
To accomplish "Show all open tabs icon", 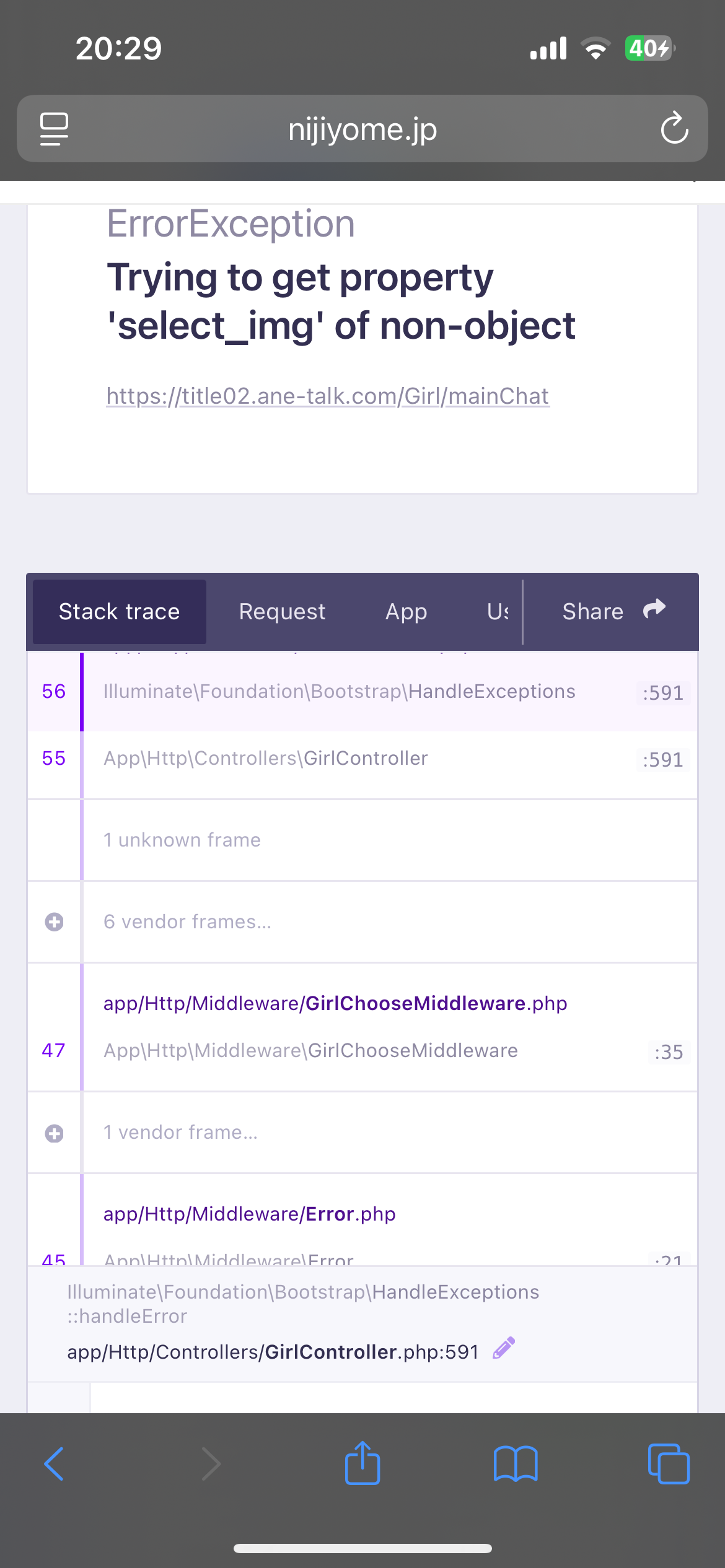I will tap(668, 1464).
